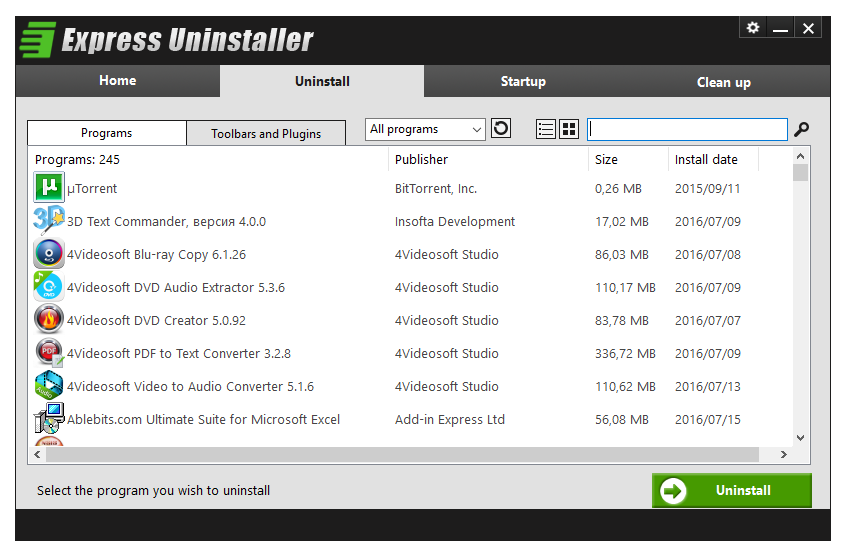This screenshot has width=862, height=549.
Task: Select the Uninstall tab
Action: pos(322,81)
